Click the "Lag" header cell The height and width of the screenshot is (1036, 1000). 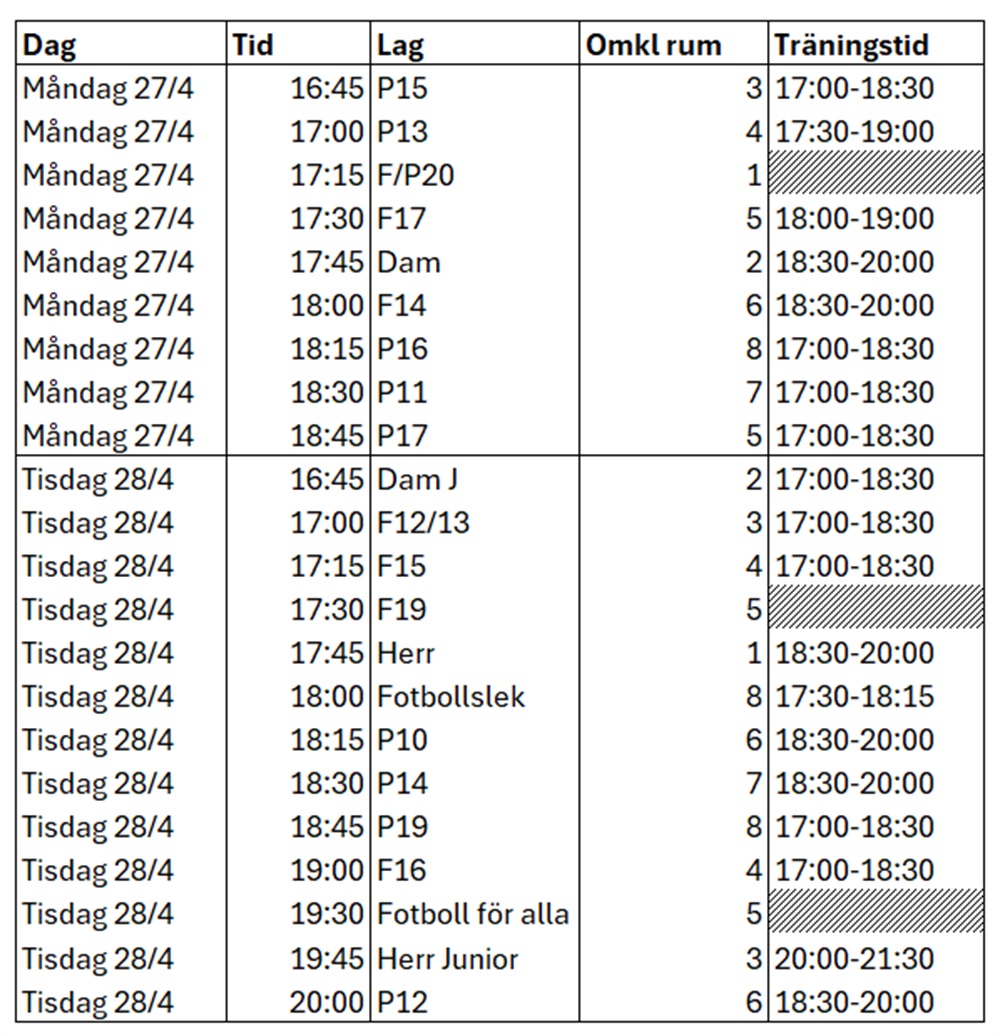(400, 46)
